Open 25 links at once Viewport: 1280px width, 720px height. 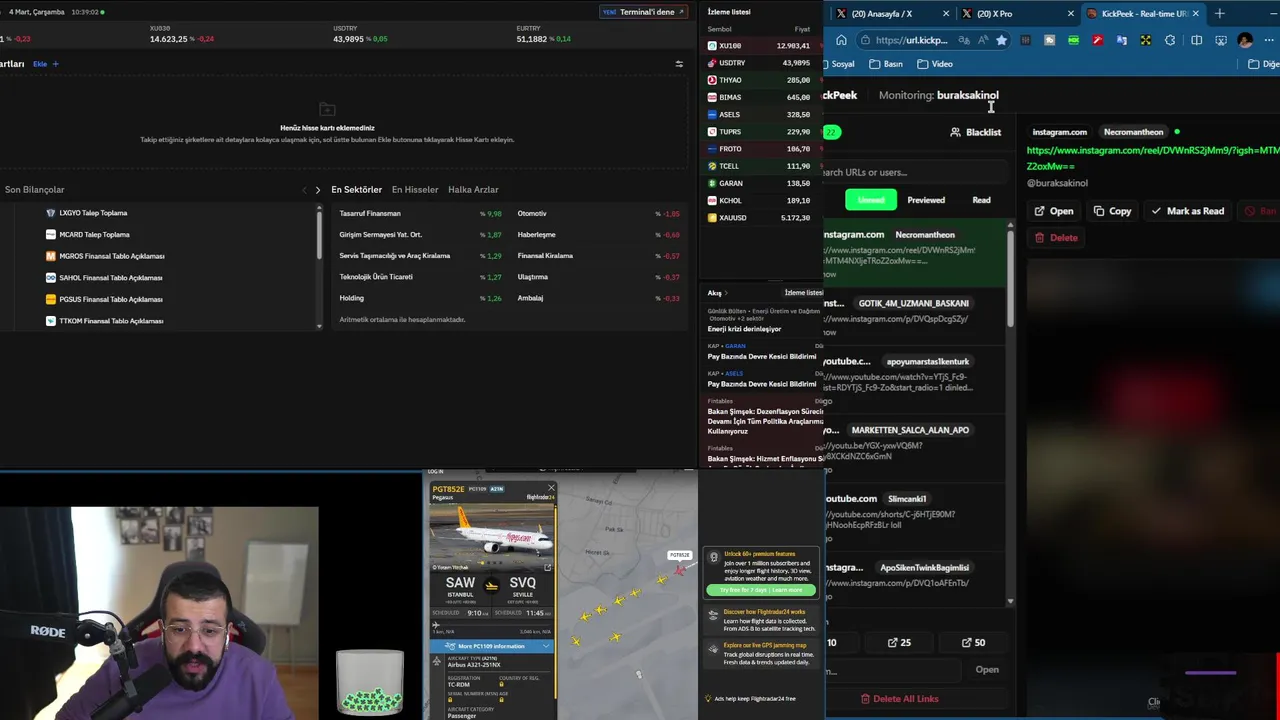[x=899, y=642]
